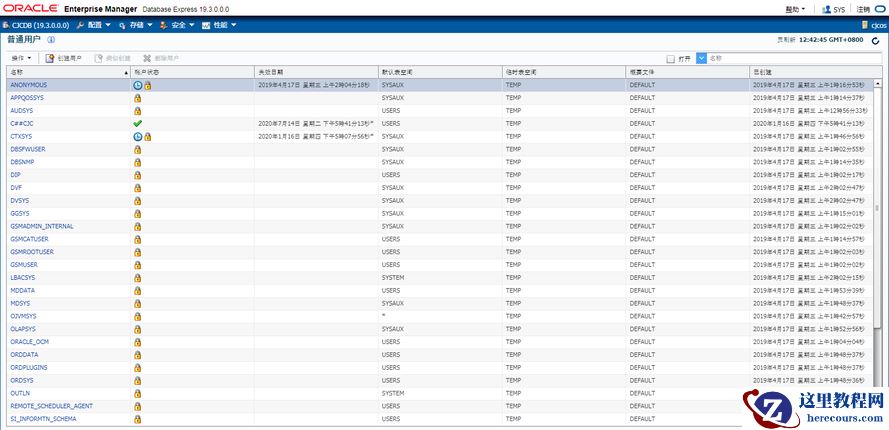Click the cjcos server icon
This screenshot has height=430, width=889.
[x=865, y=25]
